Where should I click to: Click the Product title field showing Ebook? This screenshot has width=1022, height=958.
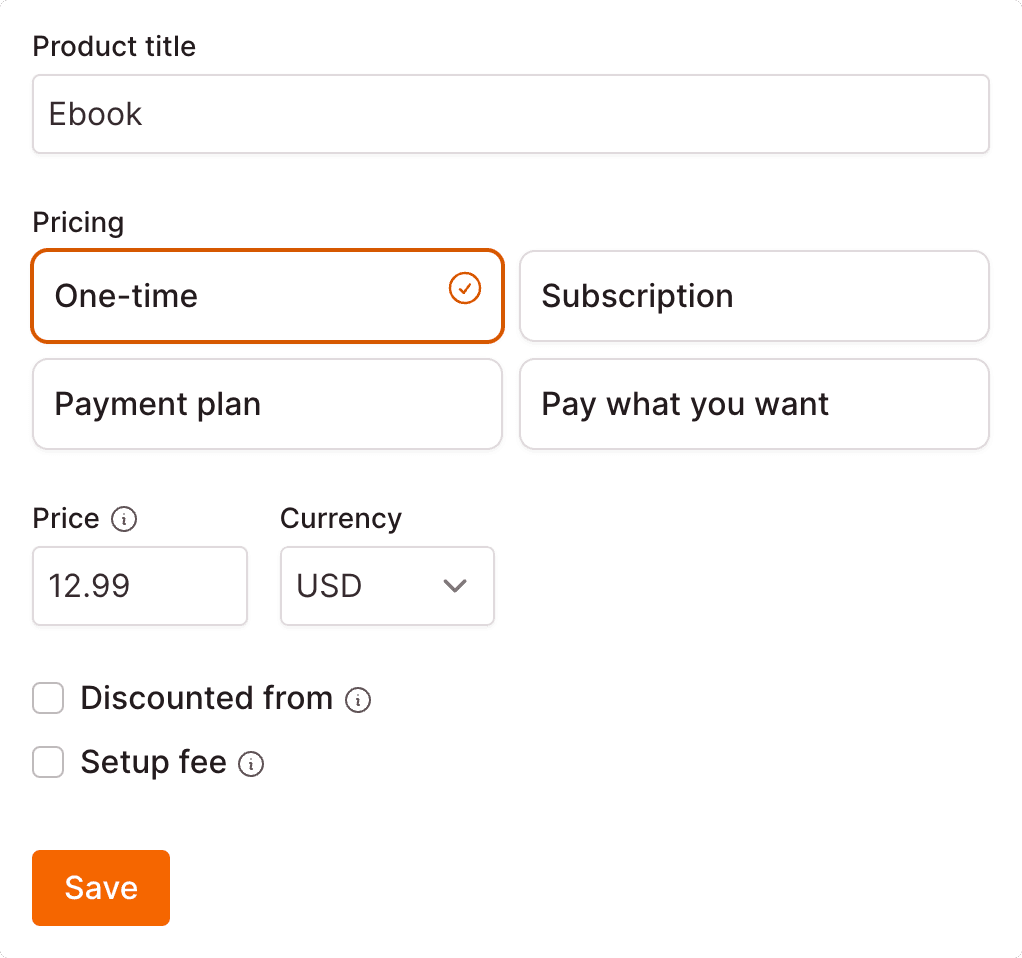coord(511,113)
